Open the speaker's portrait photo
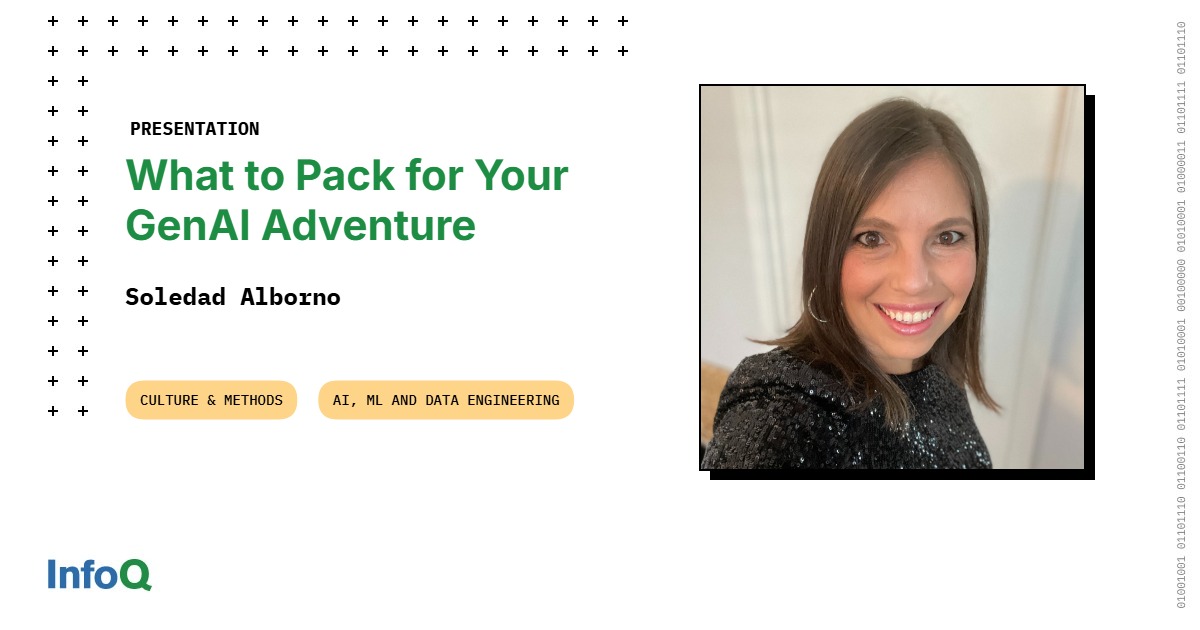The width and height of the screenshot is (1200, 630). (892, 277)
